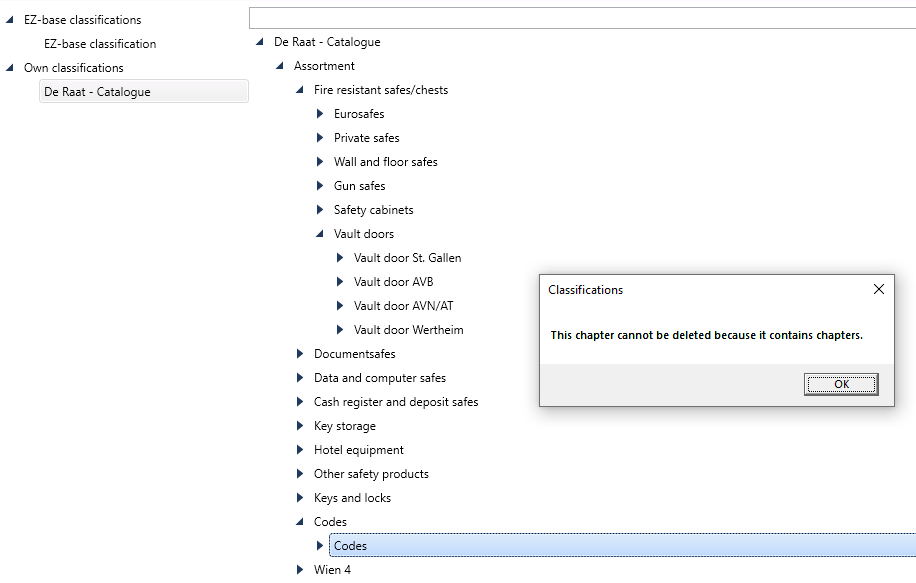916x583 pixels.
Task: Expand the Wien 4 chapter
Action: (300, 570)
